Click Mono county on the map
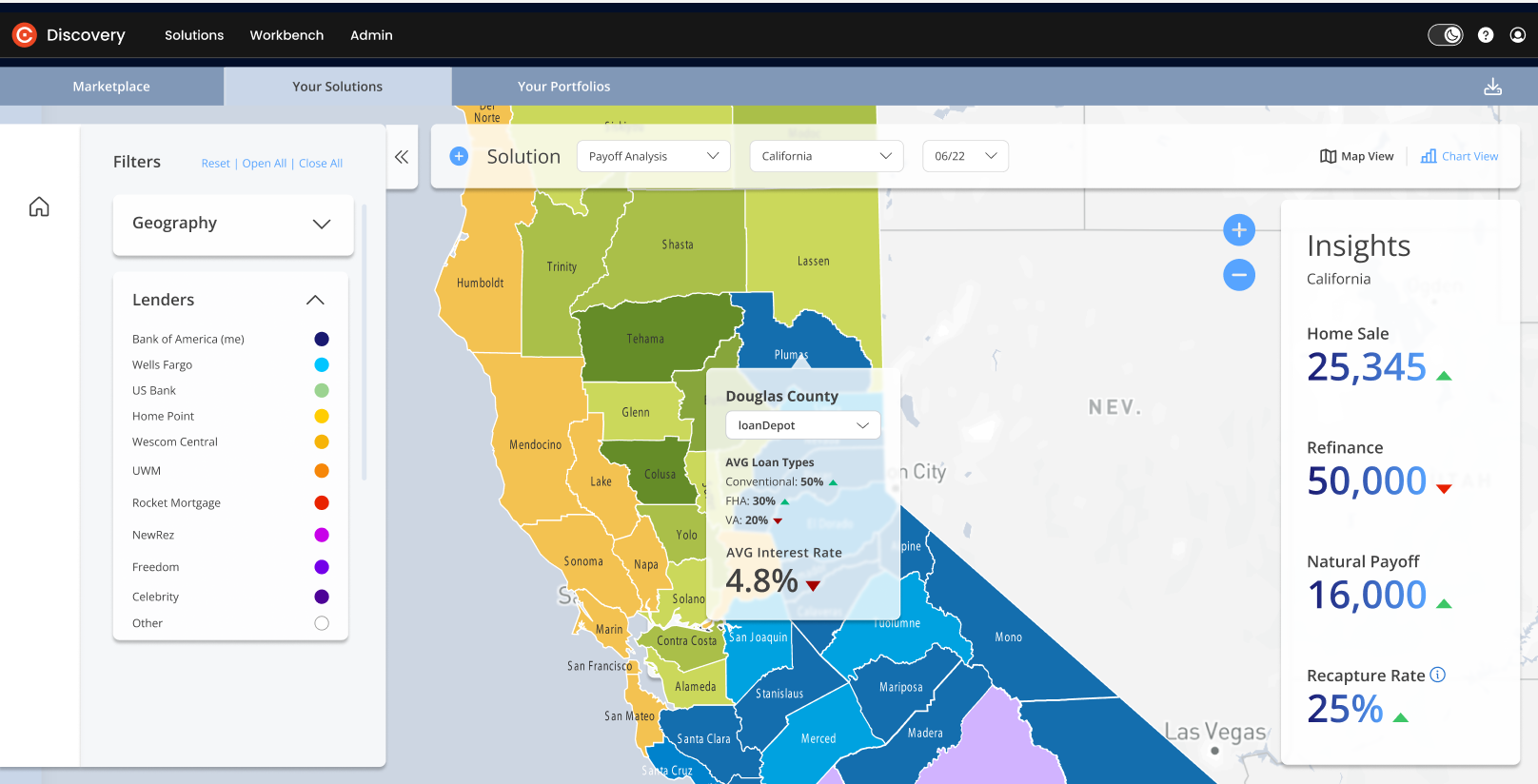The width and height of the screenshot is (1538, 784). click(1008, 637)
